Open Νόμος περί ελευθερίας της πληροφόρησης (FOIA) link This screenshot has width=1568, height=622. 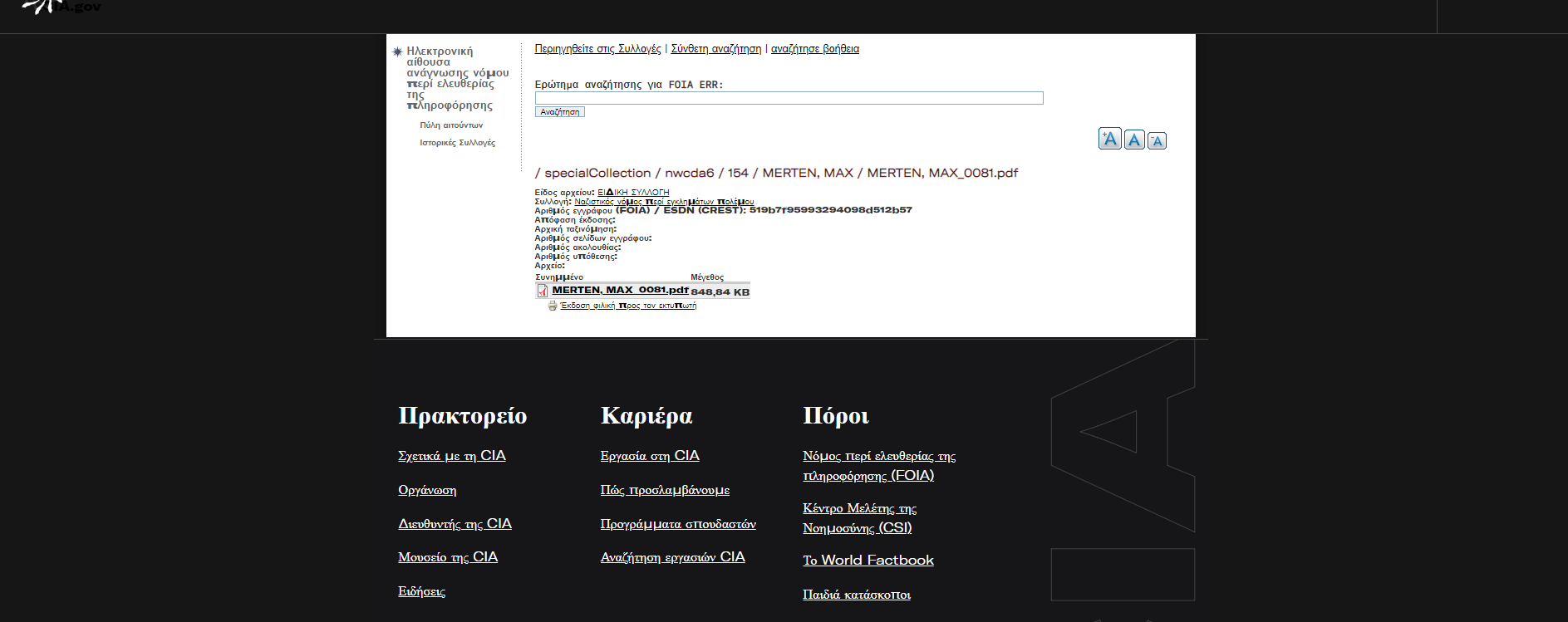coord(879,466)
